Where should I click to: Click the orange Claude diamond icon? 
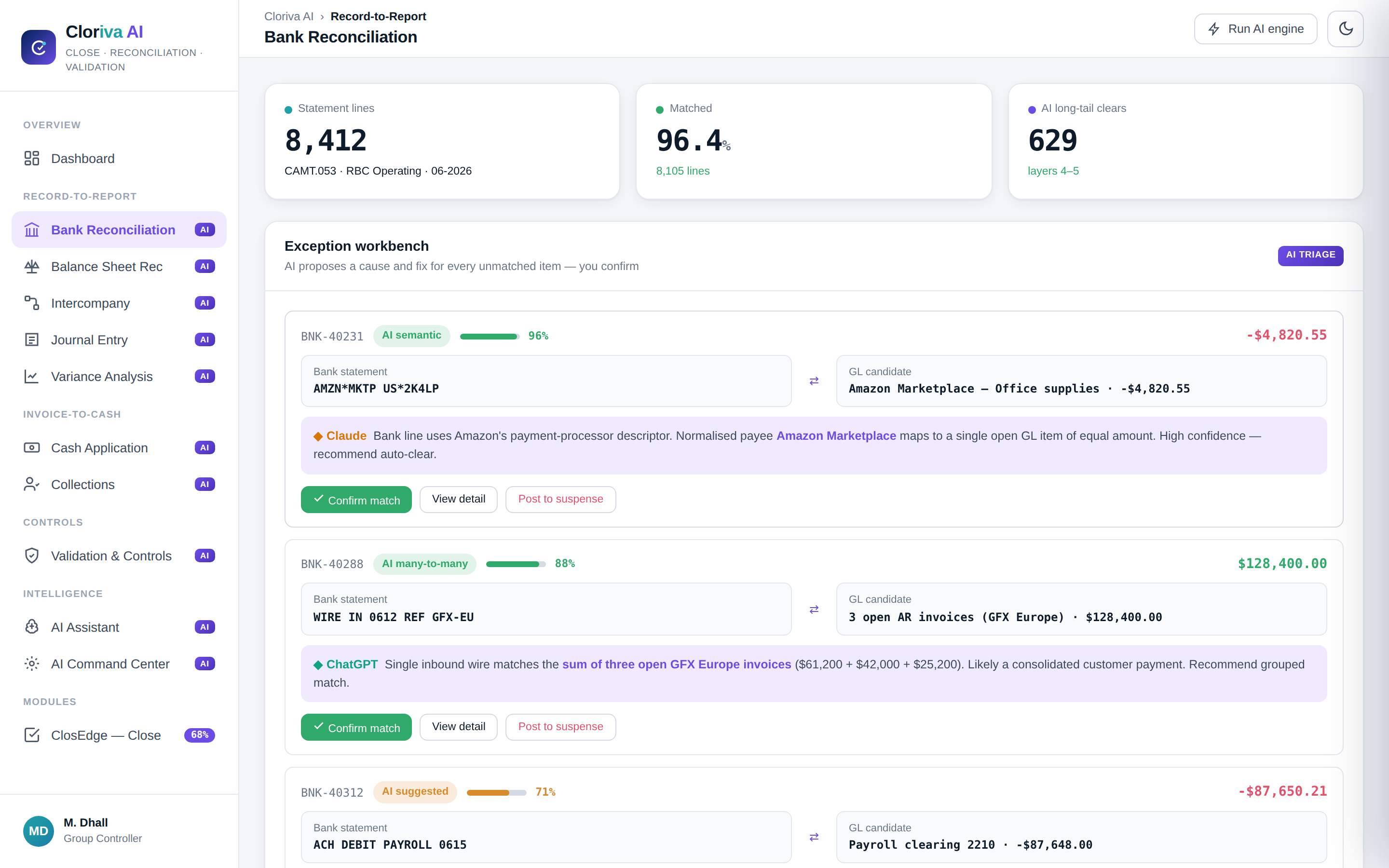(318, 437)
